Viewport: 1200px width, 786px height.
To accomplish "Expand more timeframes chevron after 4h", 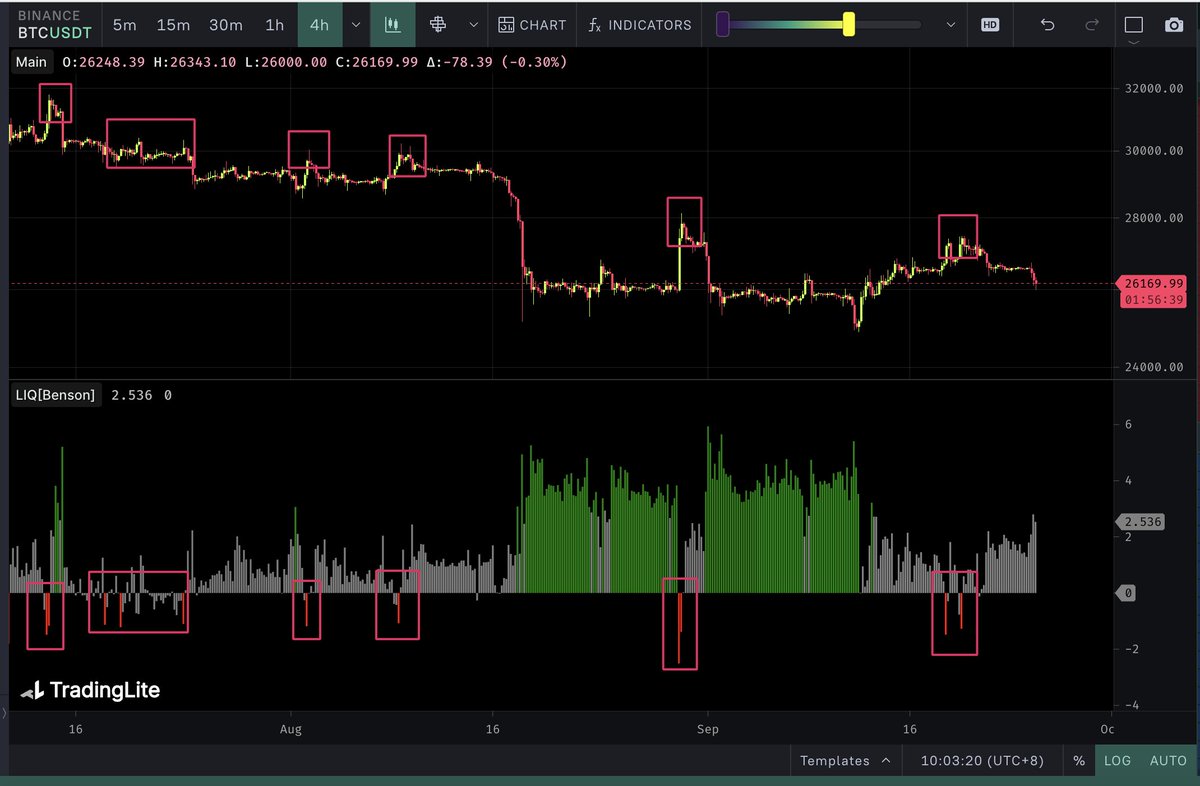I will 356,25.
